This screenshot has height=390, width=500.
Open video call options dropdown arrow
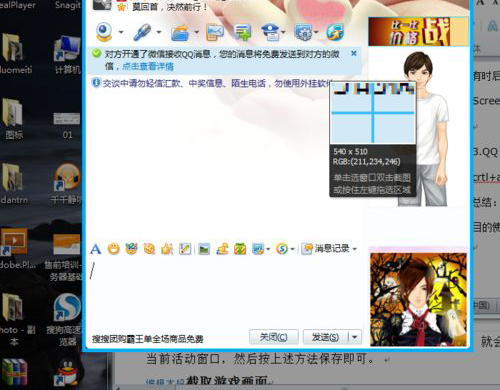pos(121,32)
